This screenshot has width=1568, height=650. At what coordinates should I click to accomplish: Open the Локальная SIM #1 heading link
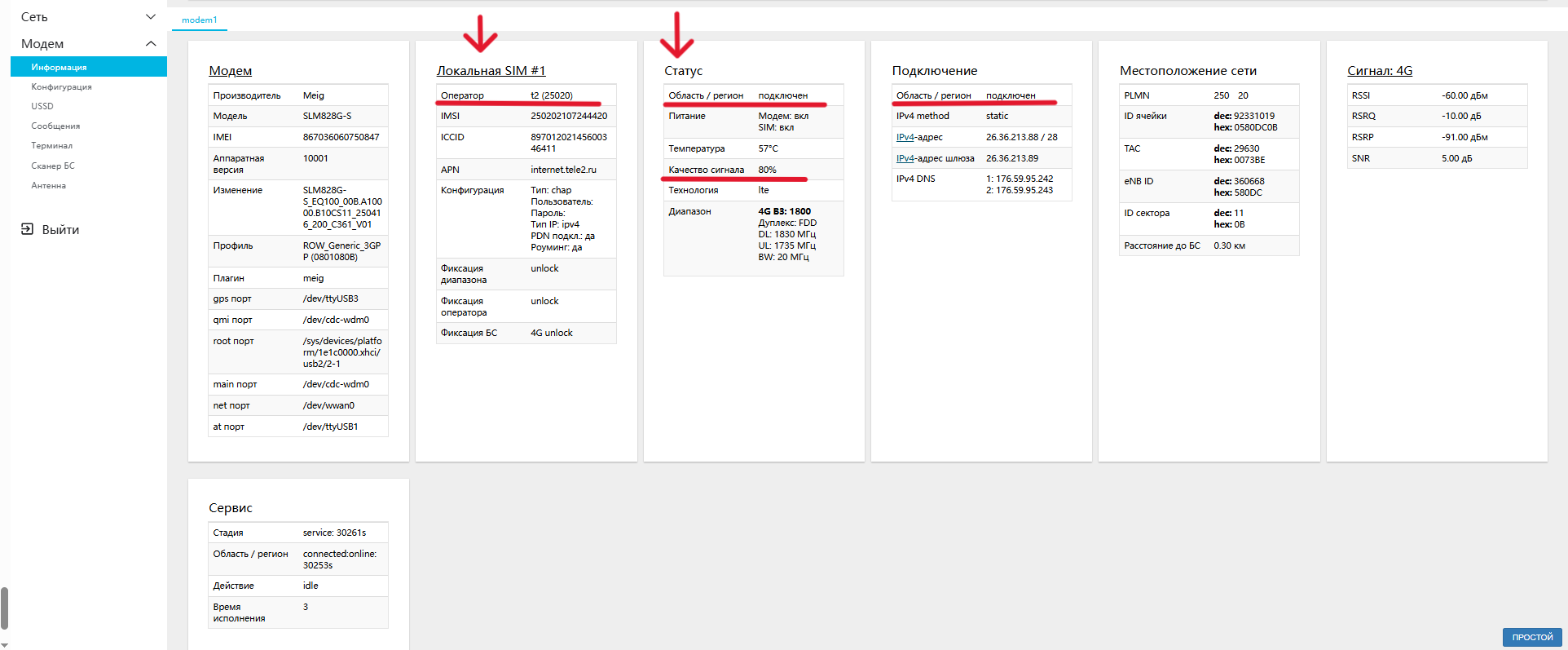point(491,71)
